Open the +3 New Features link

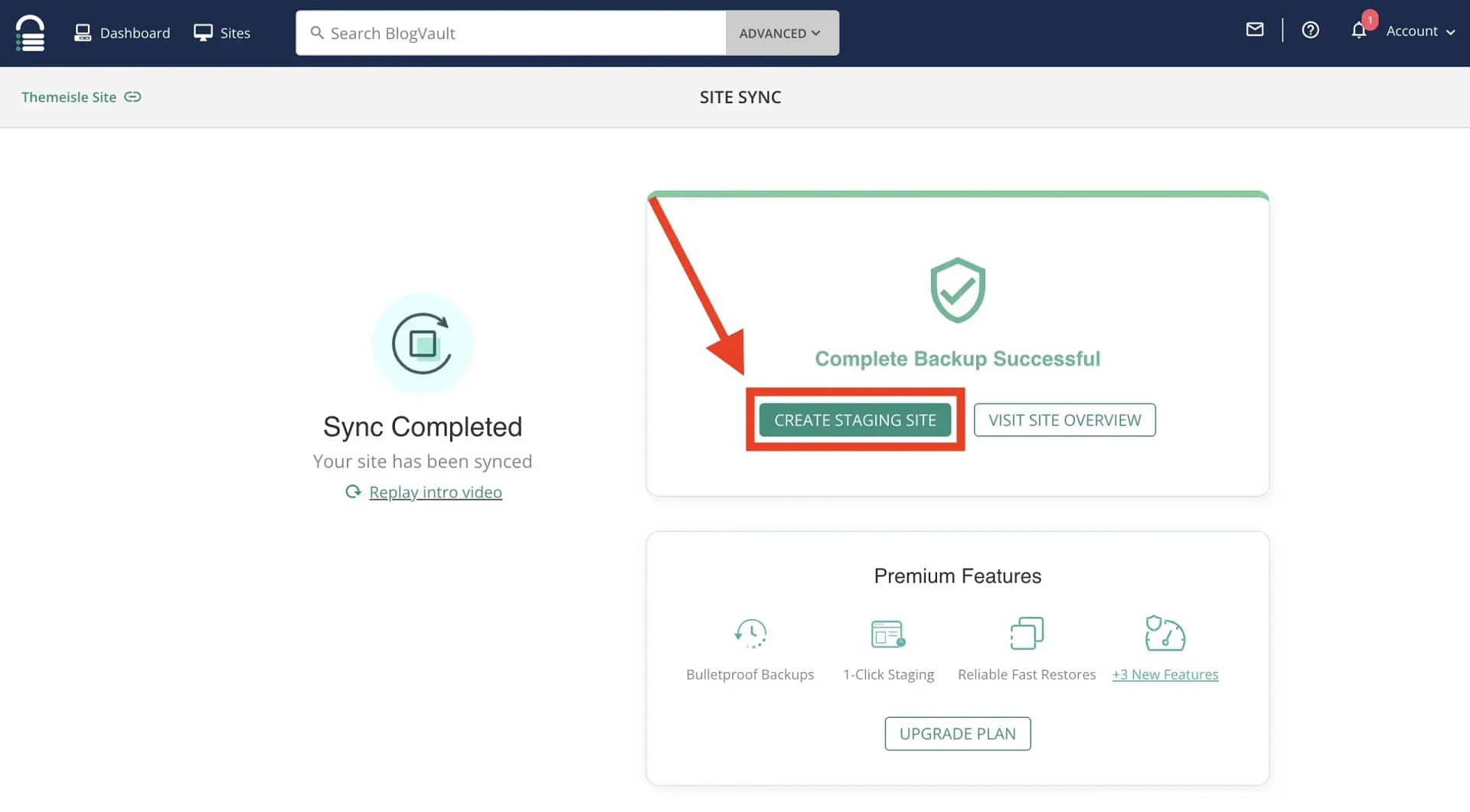[1165, 674]
